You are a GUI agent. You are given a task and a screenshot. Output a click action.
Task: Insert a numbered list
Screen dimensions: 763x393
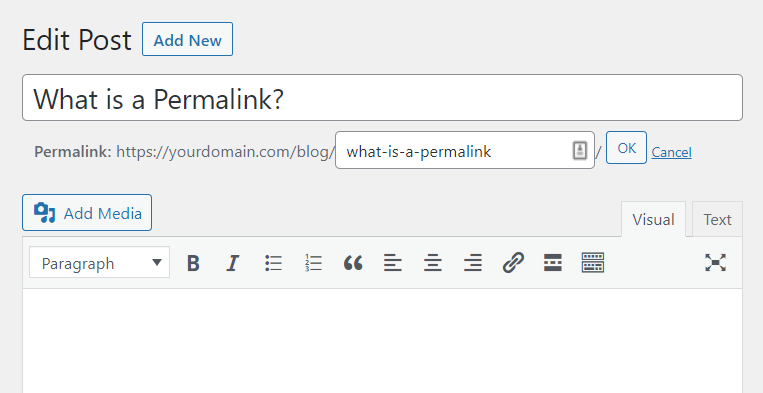pyautogui.click(x=313, y=263)
